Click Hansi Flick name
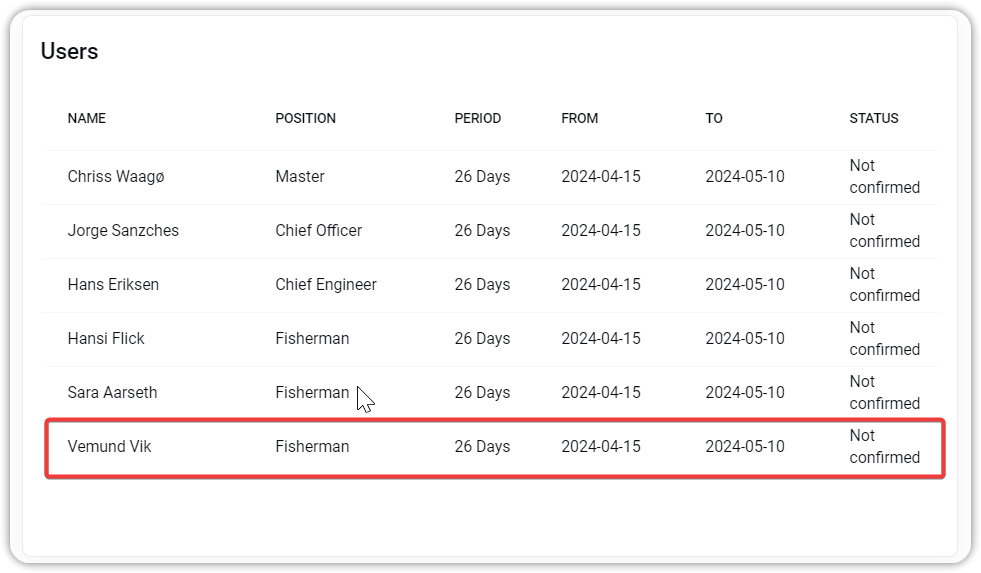 click(x=106, y=338)
